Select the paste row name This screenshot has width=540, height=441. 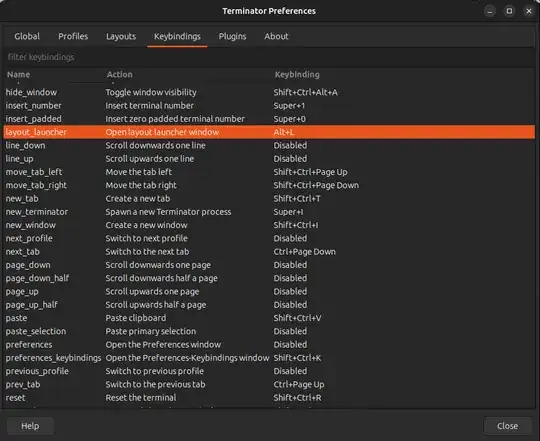[16, 318]
